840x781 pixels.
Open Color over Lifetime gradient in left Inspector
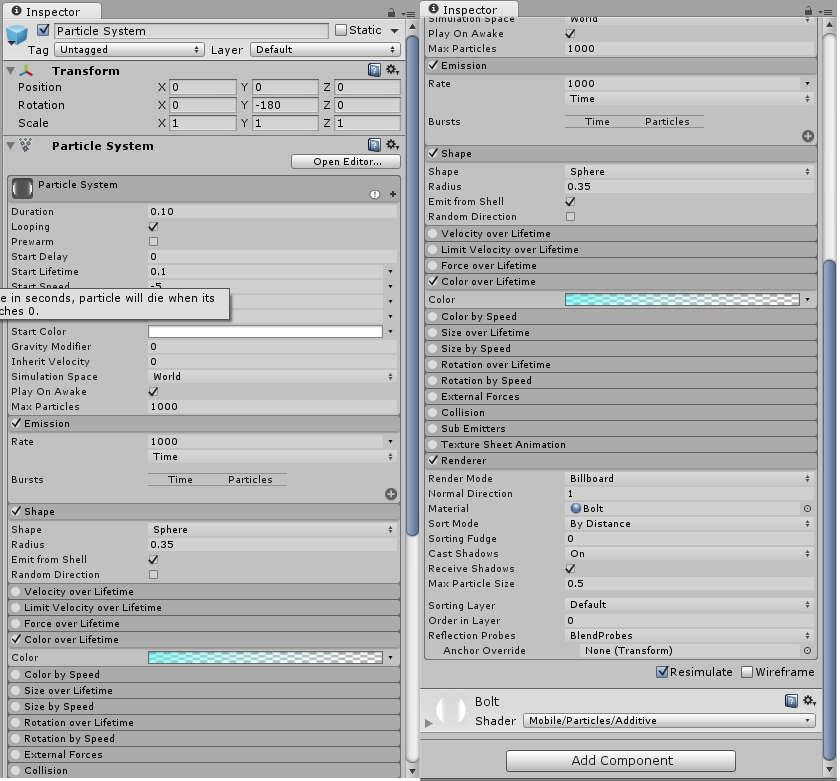[265, 657]
